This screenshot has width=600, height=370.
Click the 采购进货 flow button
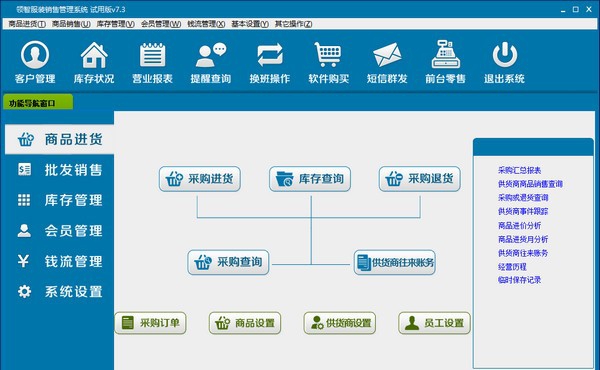200,179
